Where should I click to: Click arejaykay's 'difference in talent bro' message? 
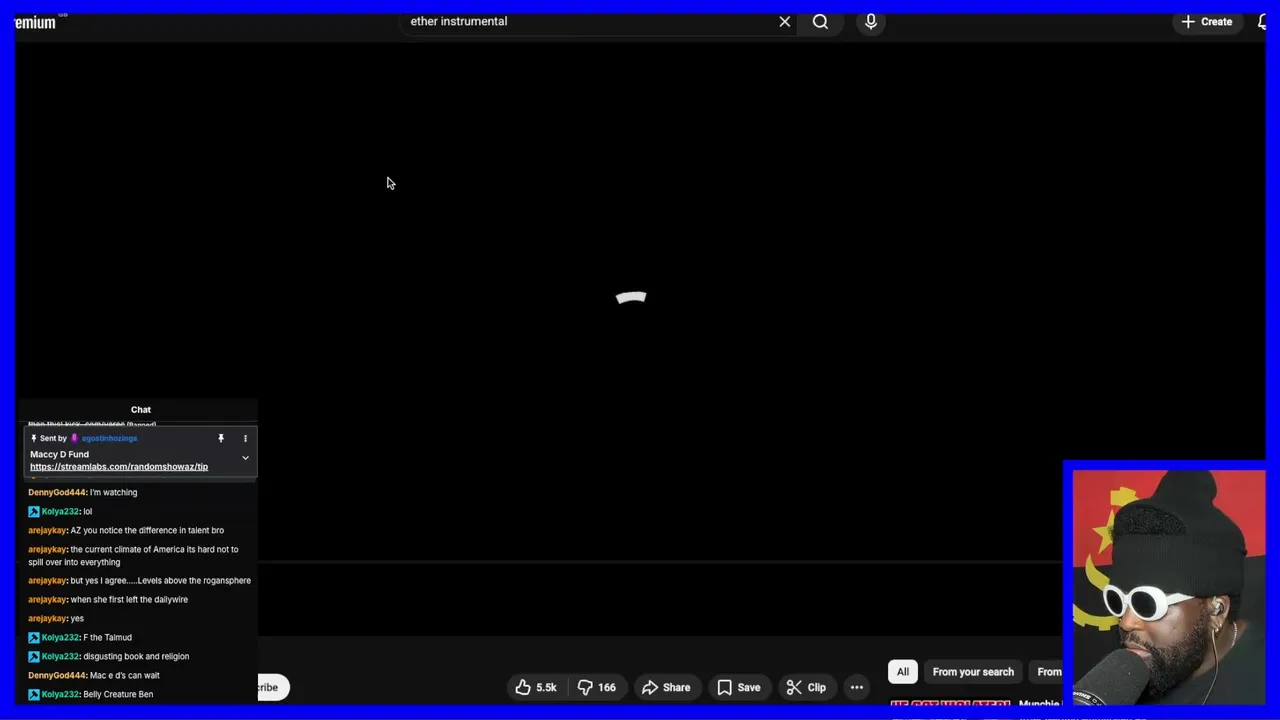coord(126,530)
